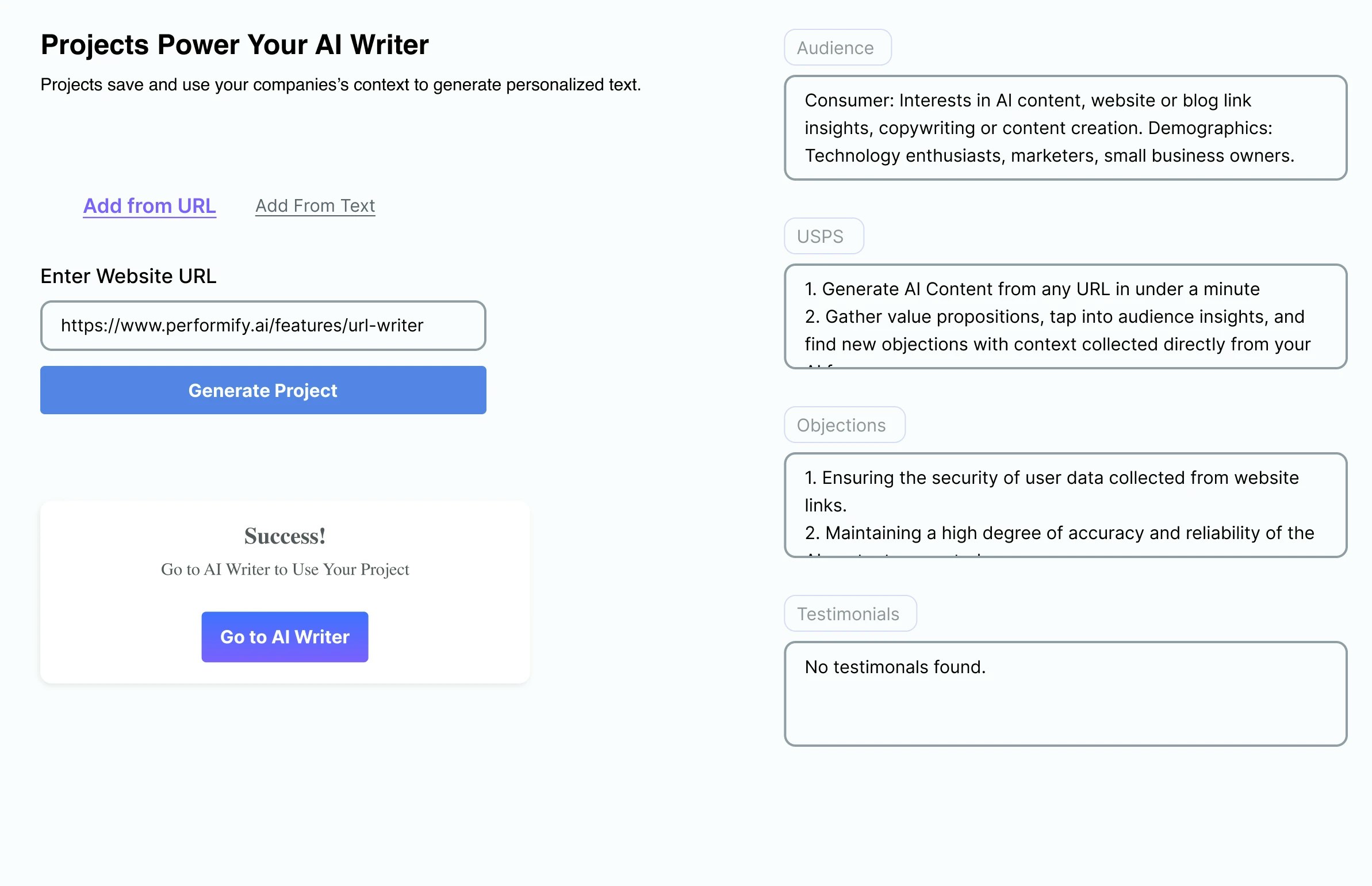This screenshot has width=1372, height=886.
Task: Click the Success! heading in the card
Action: (285, 536)
